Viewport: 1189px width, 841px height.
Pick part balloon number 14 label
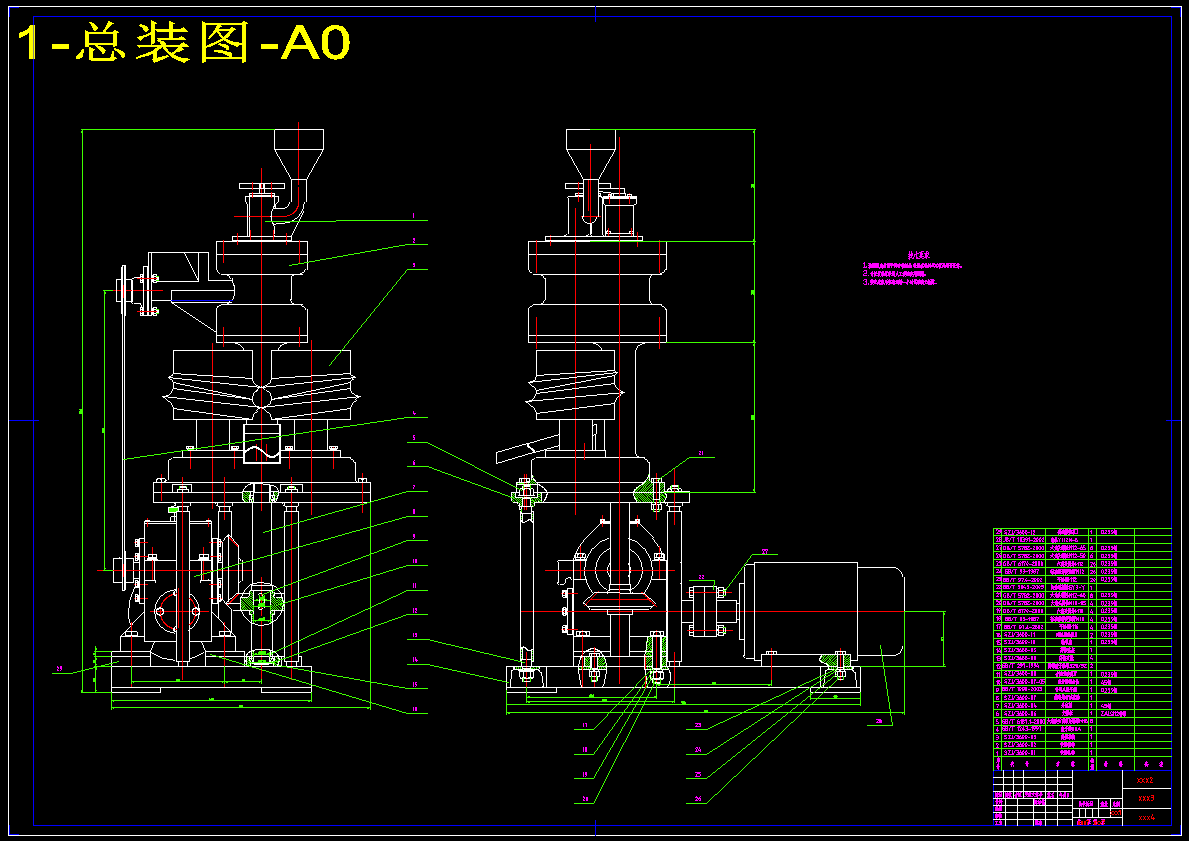(x=414, y=660)
